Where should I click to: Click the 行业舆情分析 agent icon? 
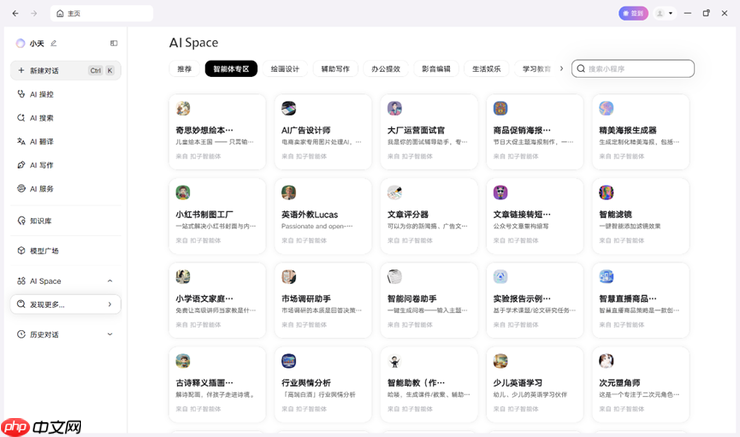click(289, 361)
